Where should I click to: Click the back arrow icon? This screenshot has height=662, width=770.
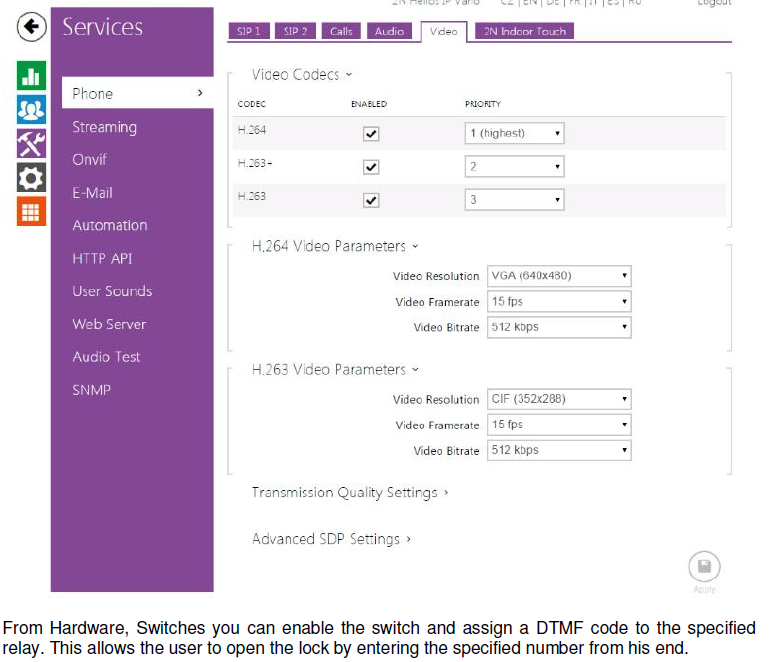pos(32,26)
